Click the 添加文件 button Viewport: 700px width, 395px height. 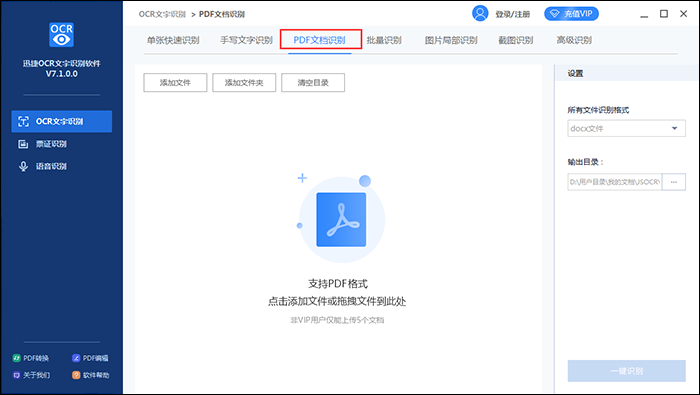175,83
